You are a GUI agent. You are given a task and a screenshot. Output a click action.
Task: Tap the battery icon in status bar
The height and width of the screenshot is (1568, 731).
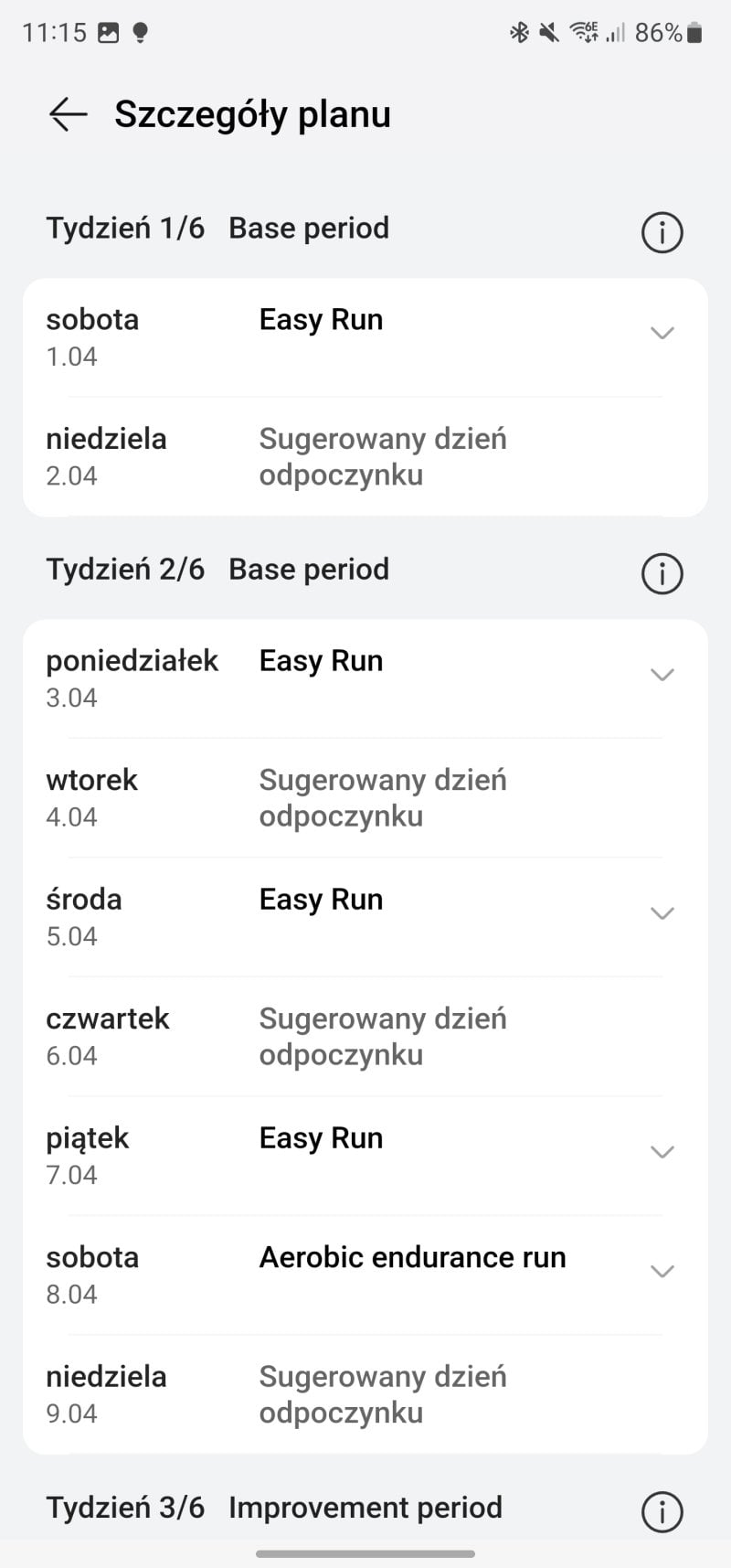(x=694, y=33)
